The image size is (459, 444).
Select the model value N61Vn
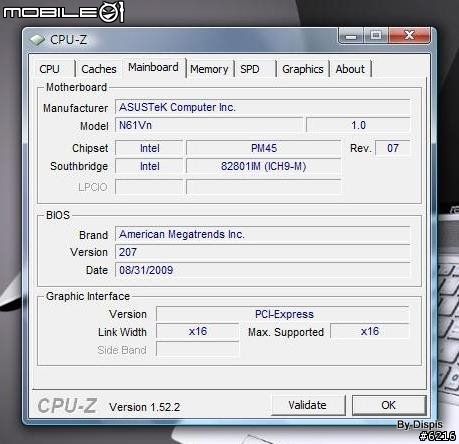[209, 125]
